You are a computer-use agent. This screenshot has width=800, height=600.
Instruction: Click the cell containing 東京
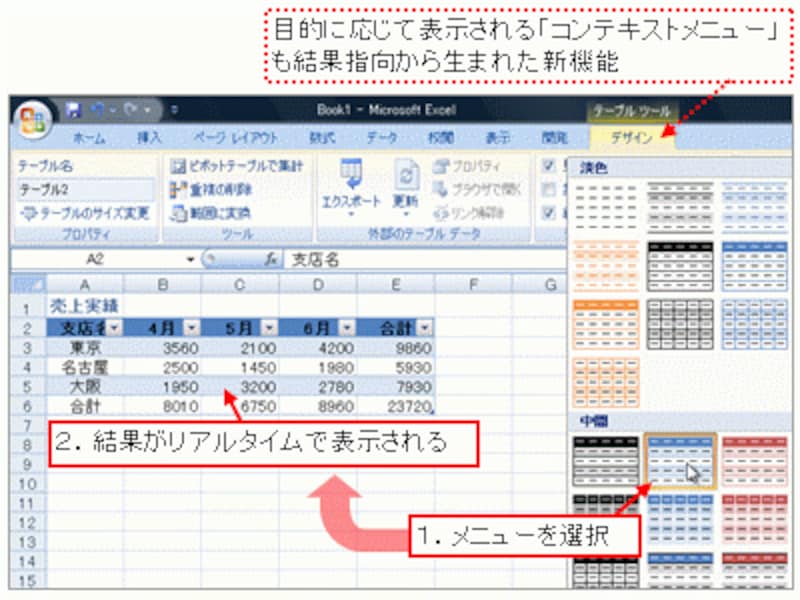[x=85, y=348]
